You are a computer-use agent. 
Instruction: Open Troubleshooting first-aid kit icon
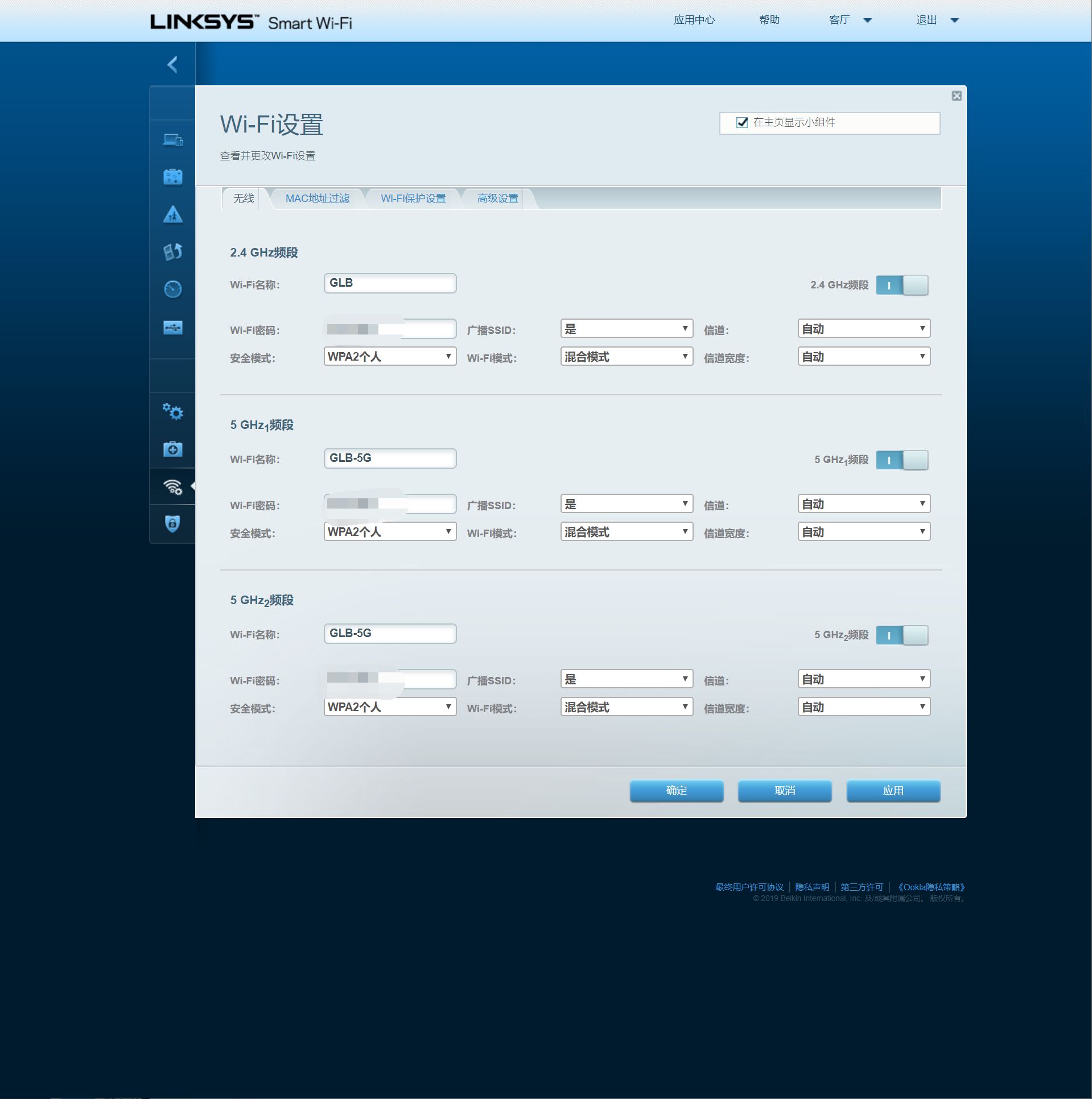click(172, 449)
